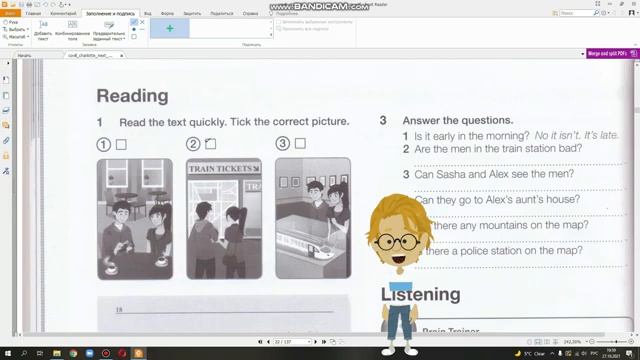The image size is (640, 360).
Task: Go to the last page
Action: tap(324, 342)
